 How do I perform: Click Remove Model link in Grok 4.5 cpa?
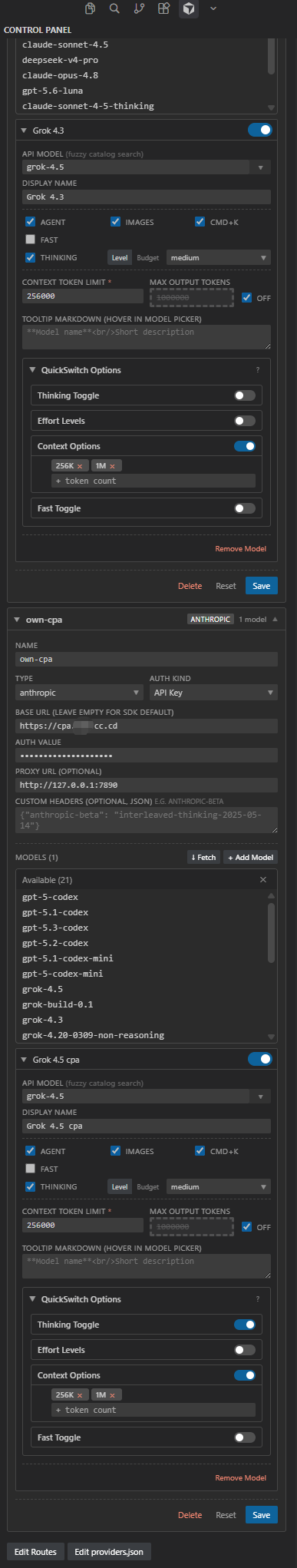241,1477
